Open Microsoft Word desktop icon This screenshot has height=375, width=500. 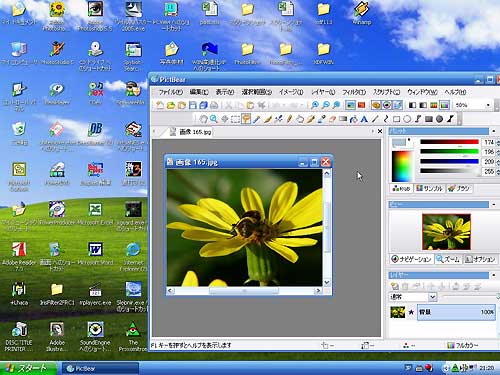95,253
